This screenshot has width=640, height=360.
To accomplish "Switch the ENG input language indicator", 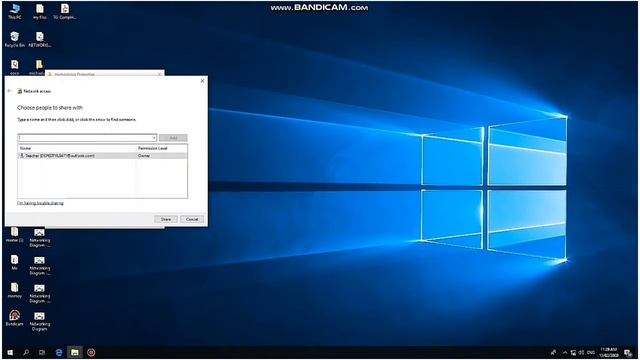I will [x=591, y=352].
